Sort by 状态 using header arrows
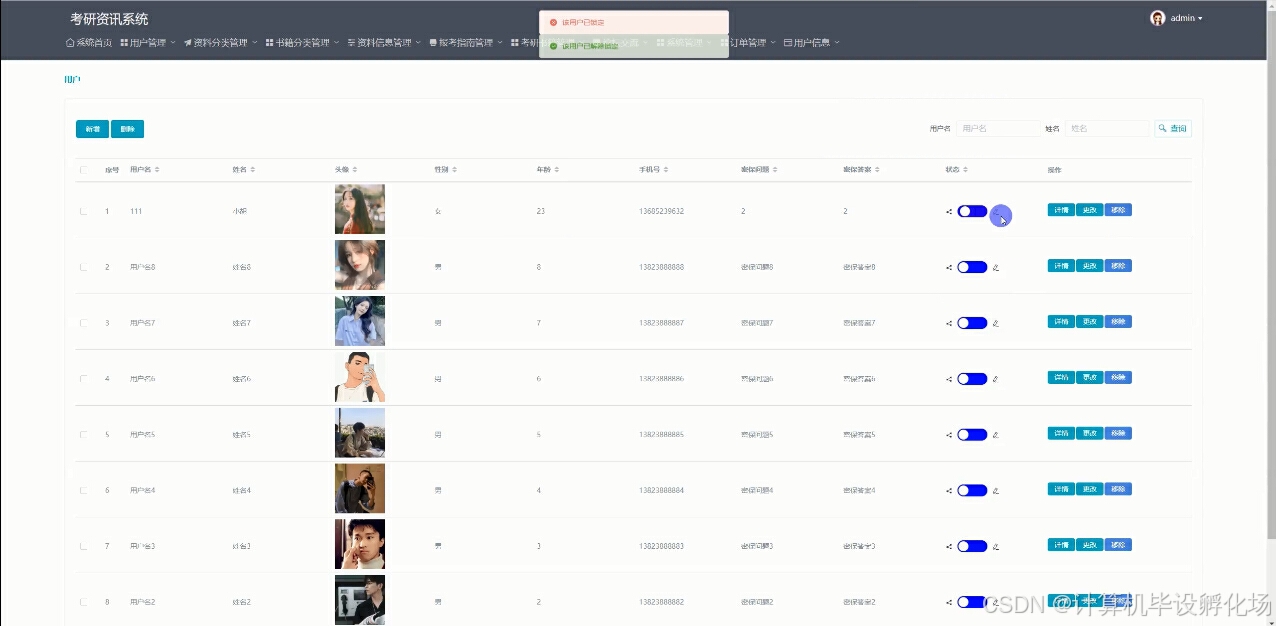The width and height of the screenshot is (1276, 626). pos(965,170)
